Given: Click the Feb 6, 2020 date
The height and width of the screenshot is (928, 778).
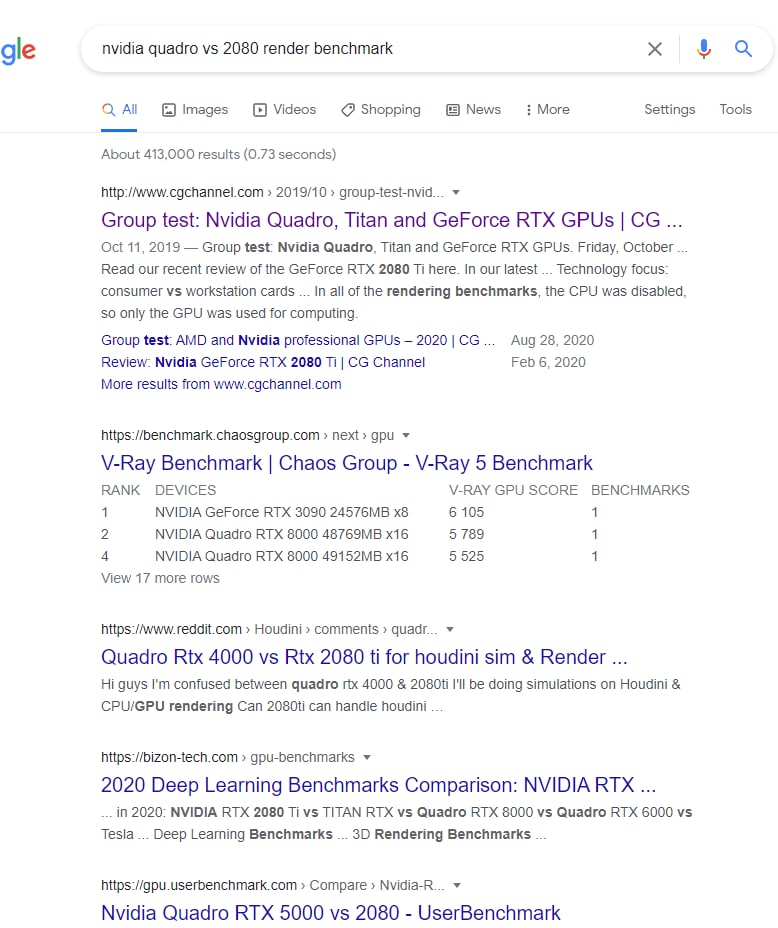Looking at the screenshot, I should 548,362.
